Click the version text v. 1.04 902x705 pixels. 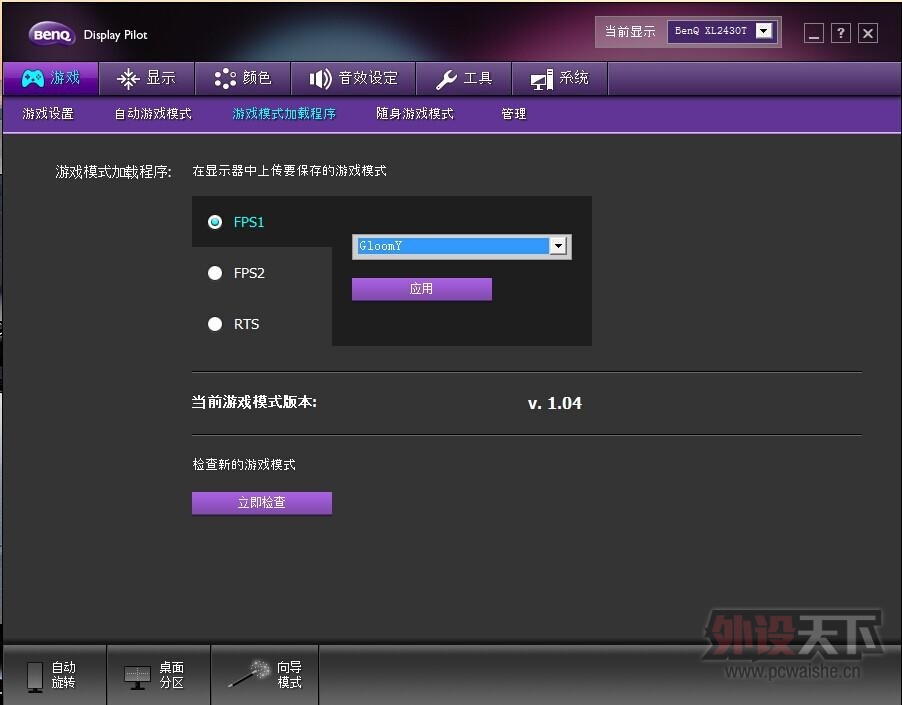(555, 403)
